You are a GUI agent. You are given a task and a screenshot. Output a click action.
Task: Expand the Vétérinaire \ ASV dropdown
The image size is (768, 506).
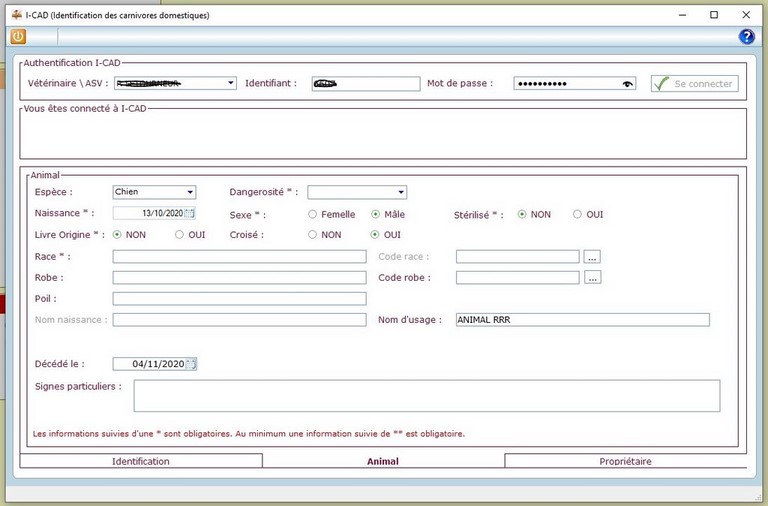click(x=231, y=84)
